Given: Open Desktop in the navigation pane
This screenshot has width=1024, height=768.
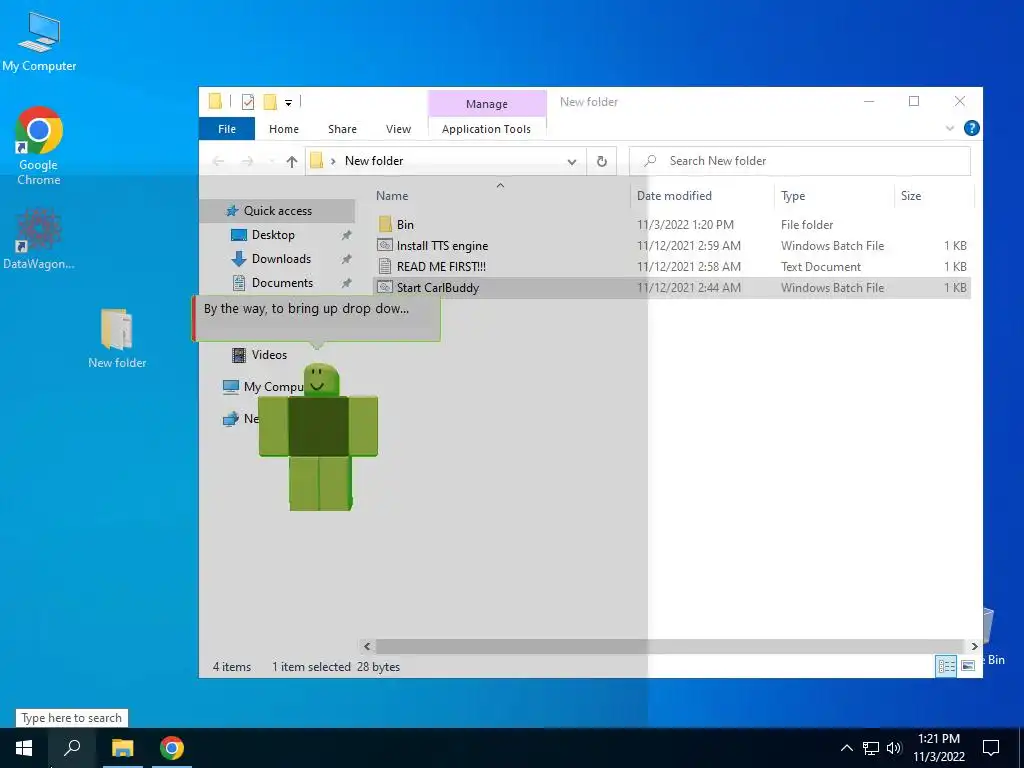Looking at the screenshot, I should click(273, 235).
